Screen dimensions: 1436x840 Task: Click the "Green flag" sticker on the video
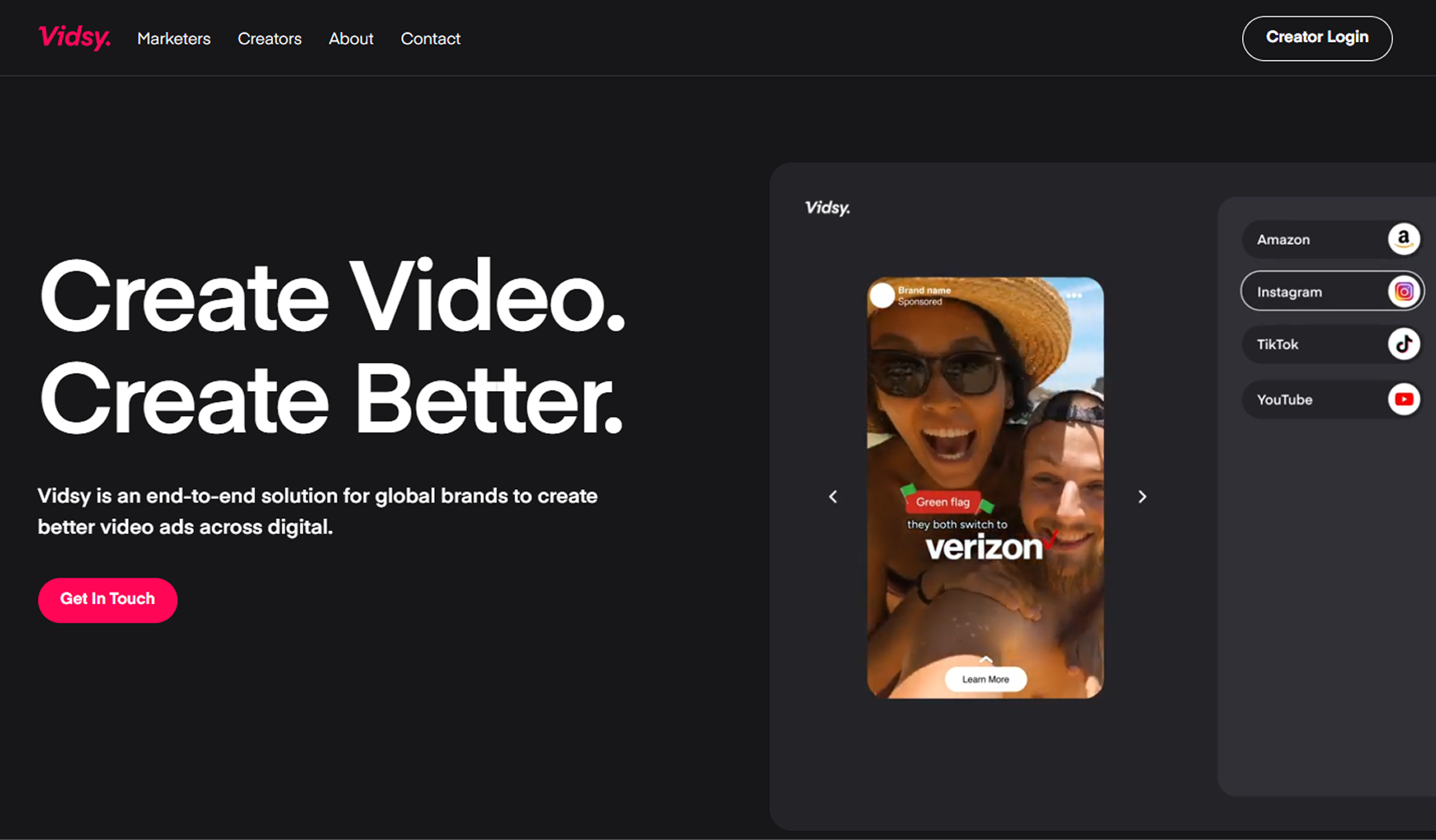click(x=943, y=502)
